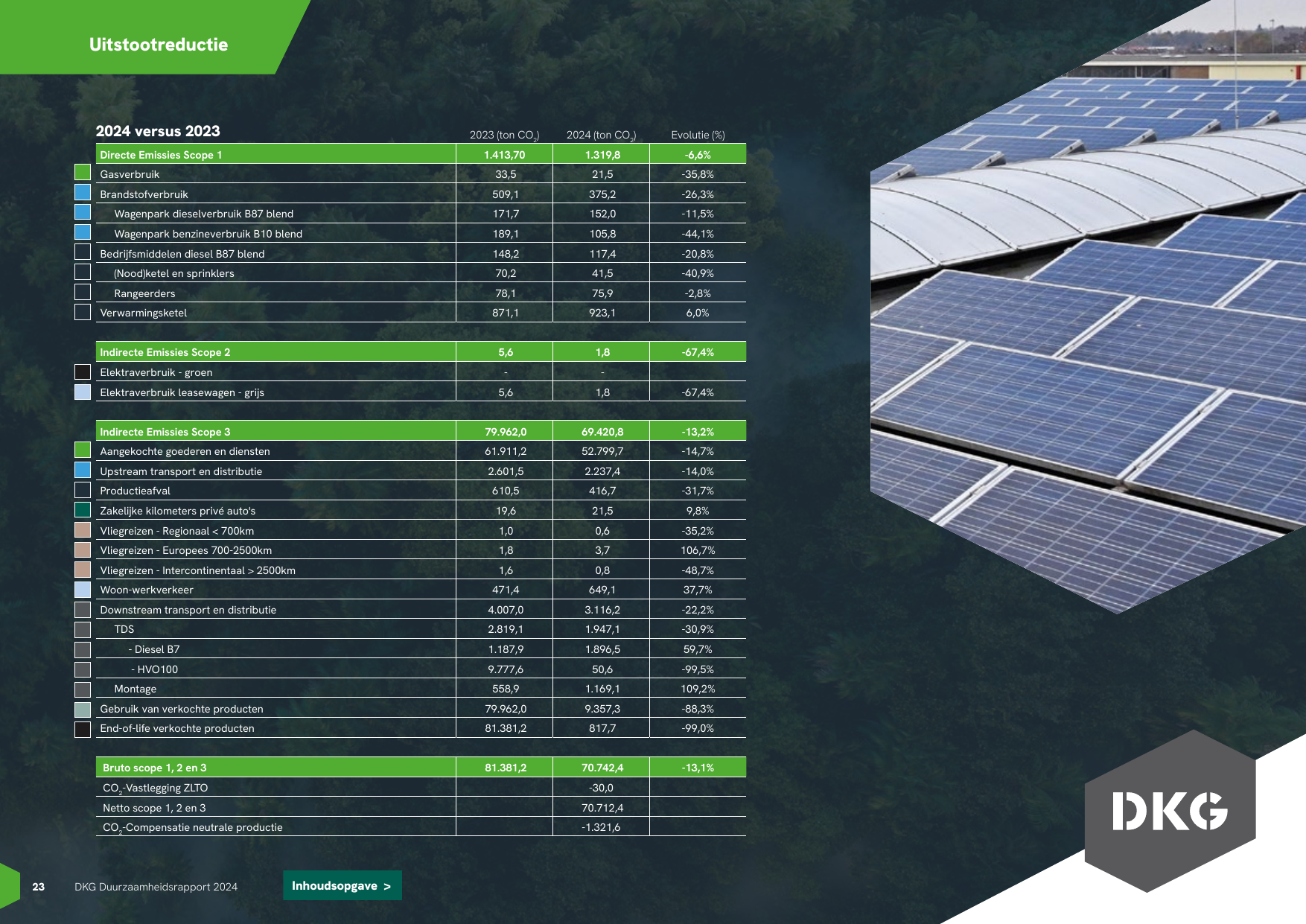
Task: Select the 'Indirecte Emissies Scope 3' header row
Action: tap(421, 431)
